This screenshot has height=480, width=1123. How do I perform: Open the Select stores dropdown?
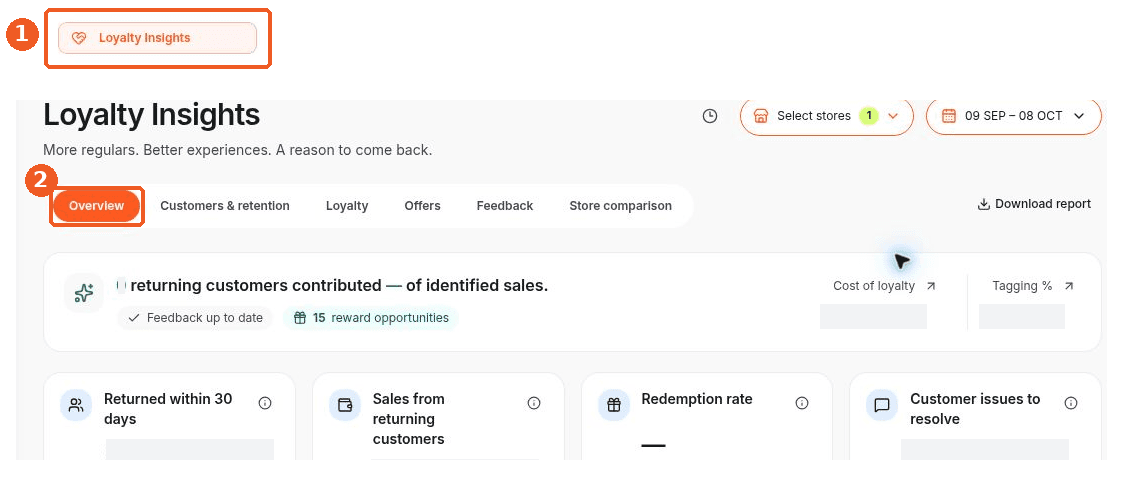(826, 116)
